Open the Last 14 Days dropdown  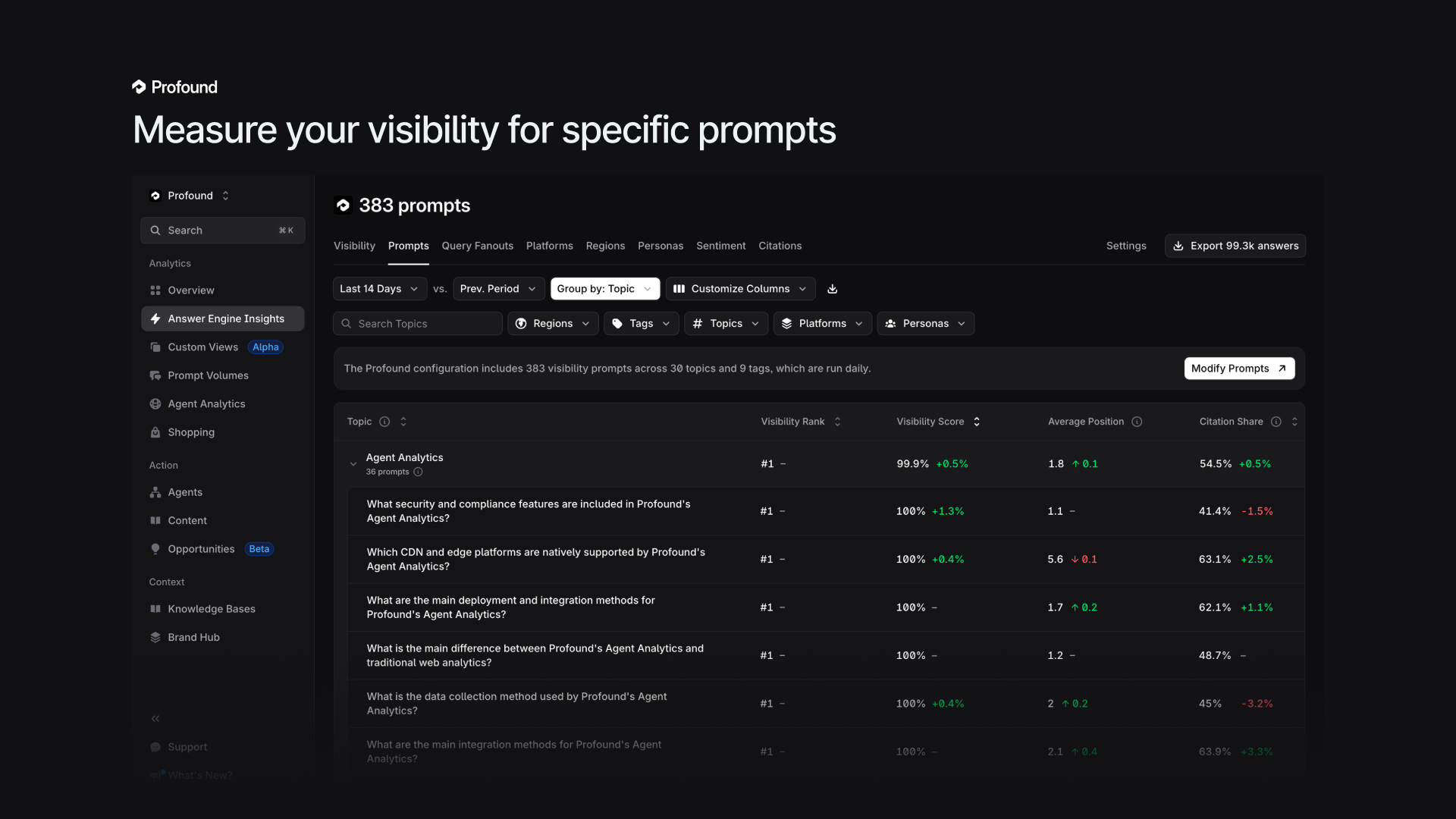tap(378, 289)
